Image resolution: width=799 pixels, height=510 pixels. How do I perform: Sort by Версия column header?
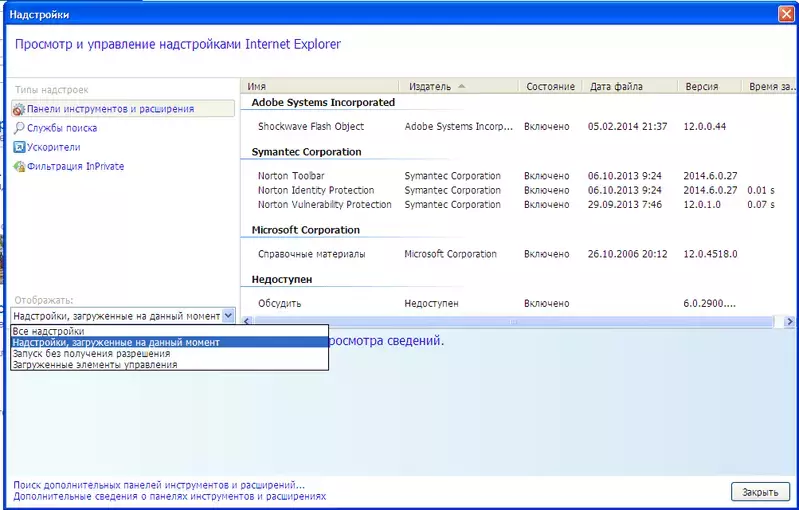709,86
